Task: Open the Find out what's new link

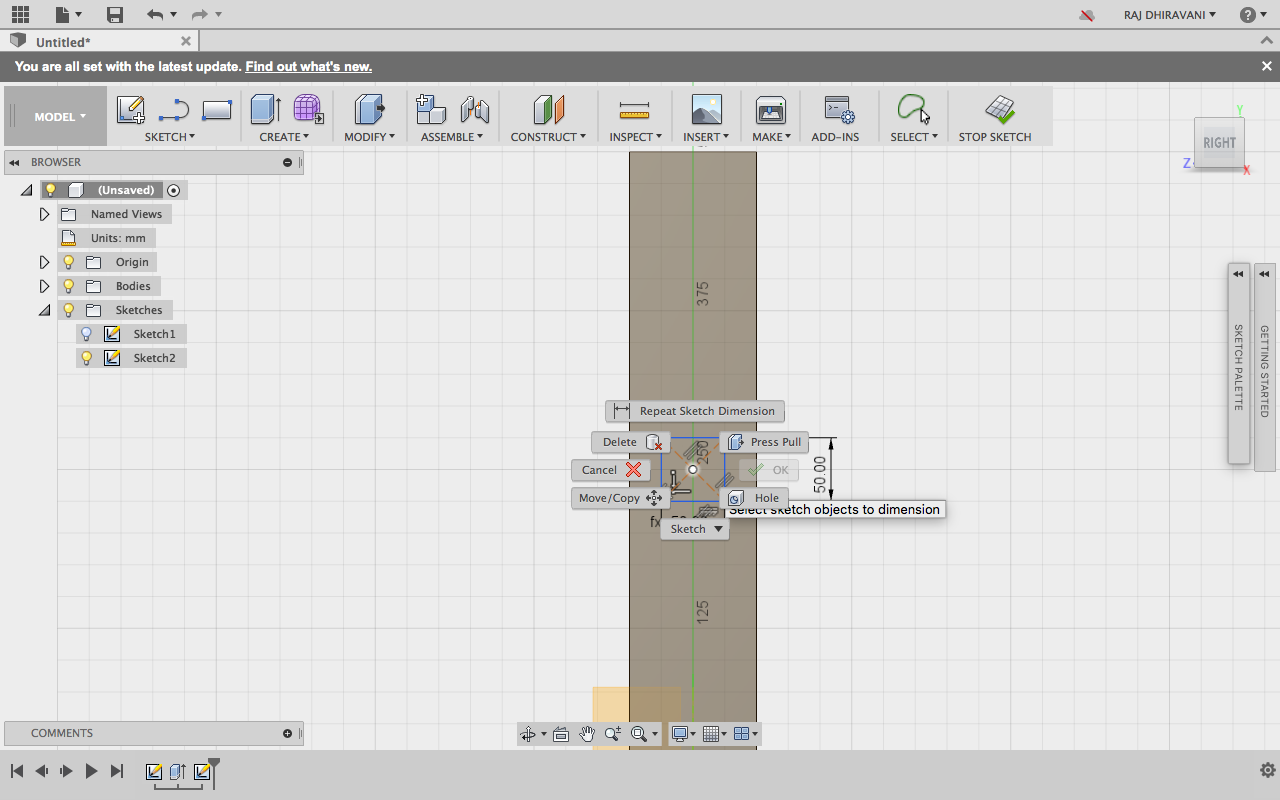Action: pyautogui.click(x=309, y=67)
